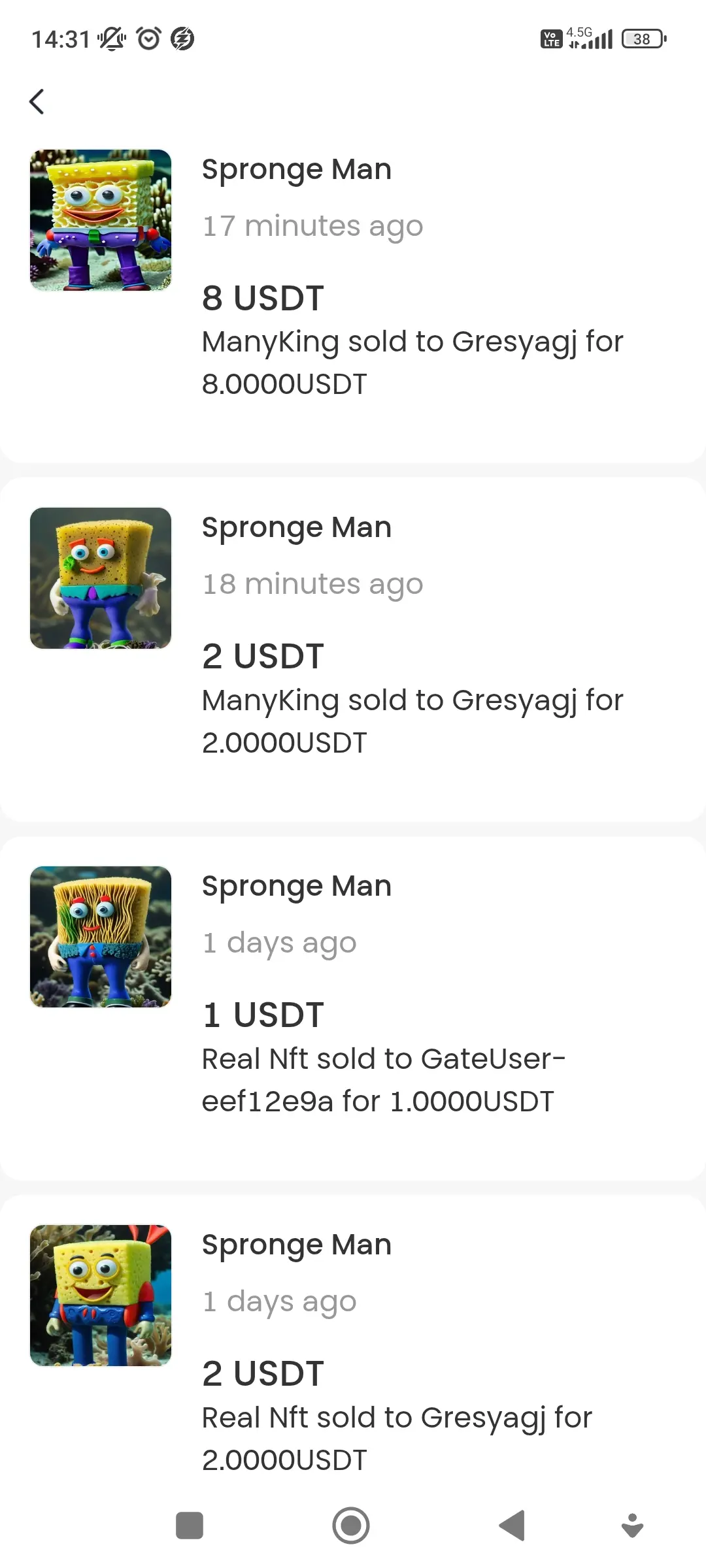Tap the Android recent apps square button
The height and width of the screenshot is (1568, 706).
190,1526
